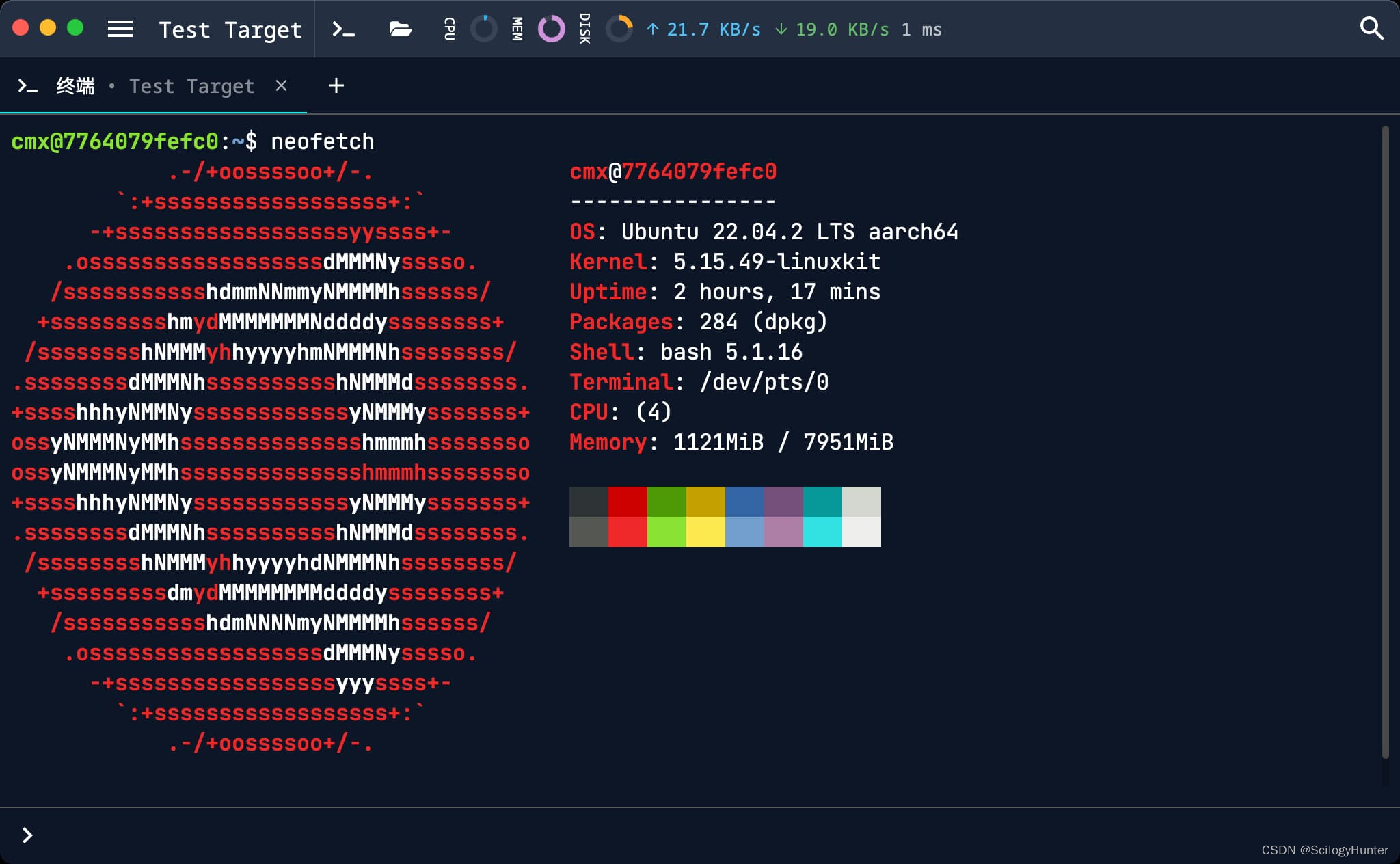Click the light purple color block, bottom row
Viewport: 1400px width, 864px height.
point(783,532)
